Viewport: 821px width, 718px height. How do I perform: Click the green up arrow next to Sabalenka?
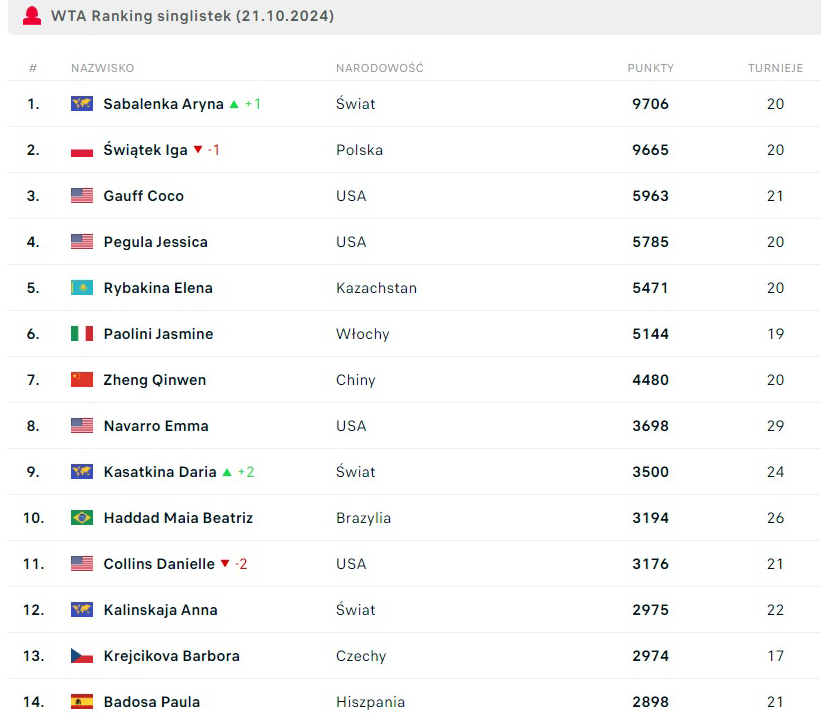tap(234, 104)
